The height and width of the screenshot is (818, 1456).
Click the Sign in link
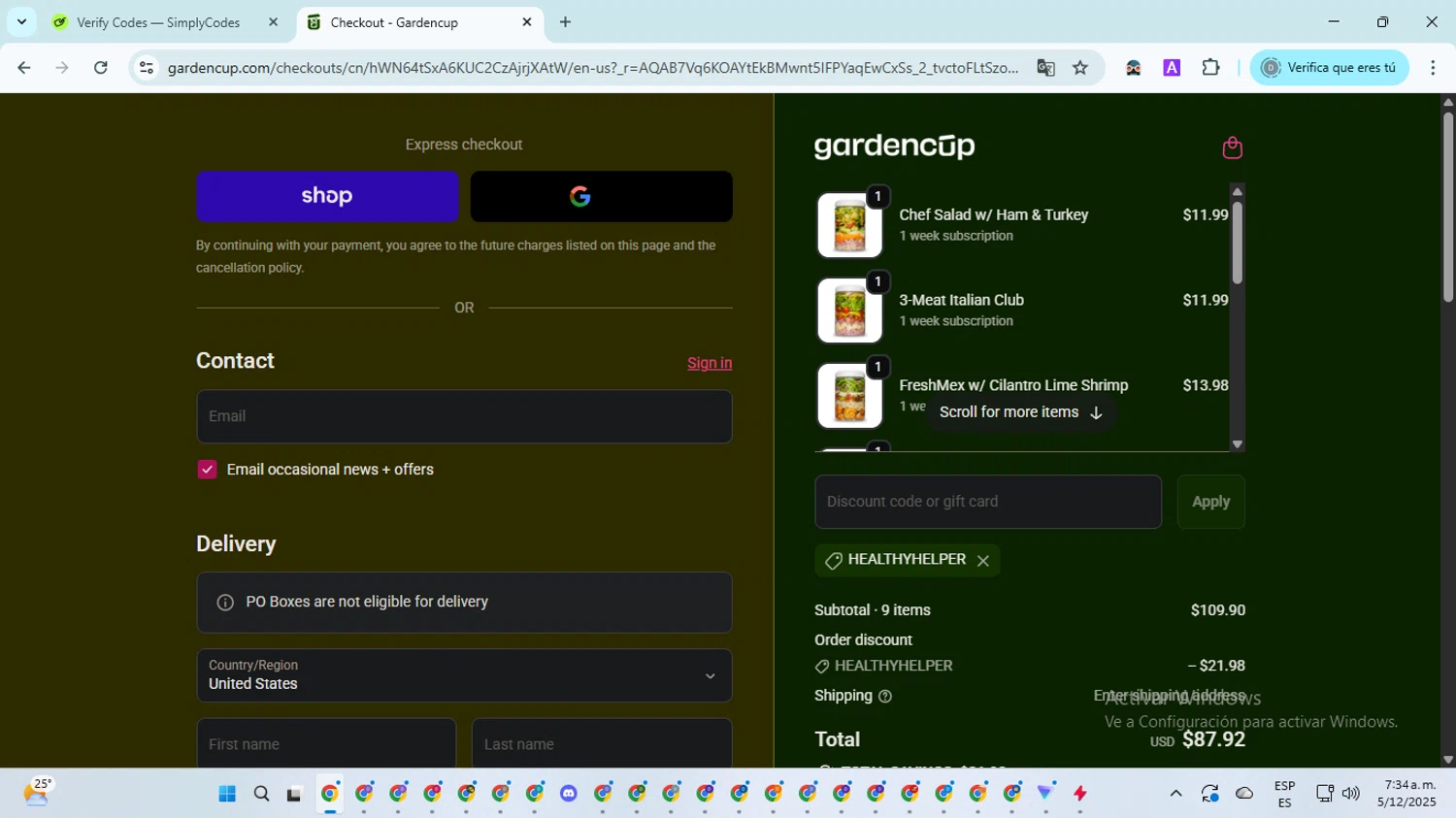pyautogui.click(x=710, y=363)
